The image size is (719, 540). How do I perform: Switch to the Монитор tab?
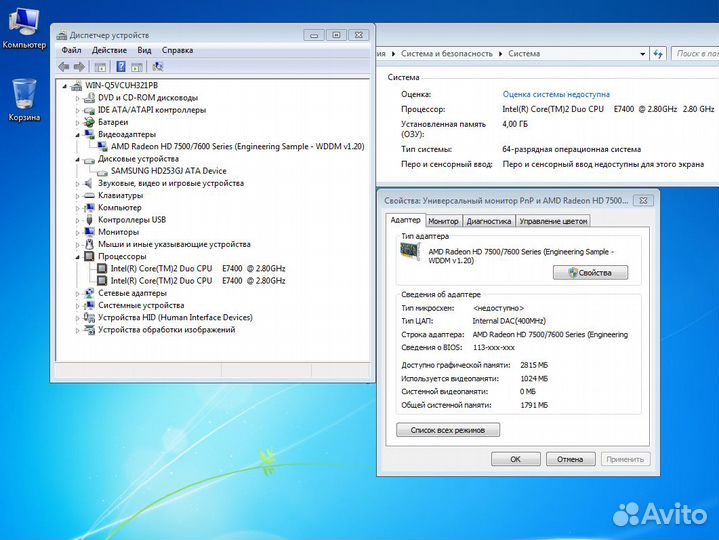pos(443,221)
